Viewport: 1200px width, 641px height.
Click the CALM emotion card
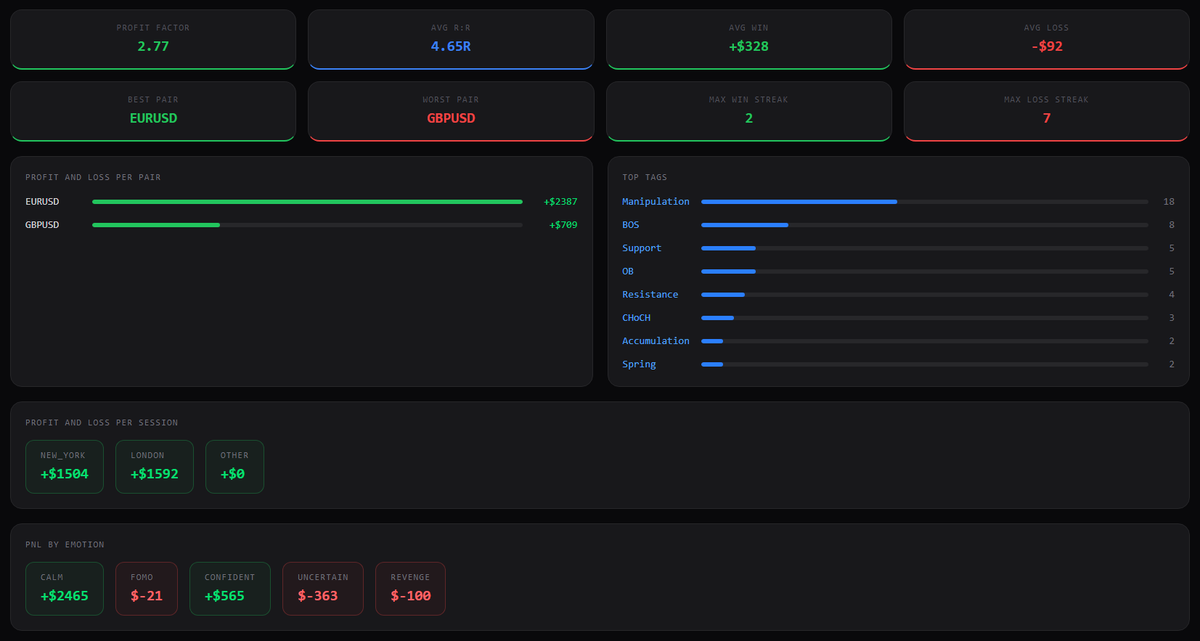[65, 589]
